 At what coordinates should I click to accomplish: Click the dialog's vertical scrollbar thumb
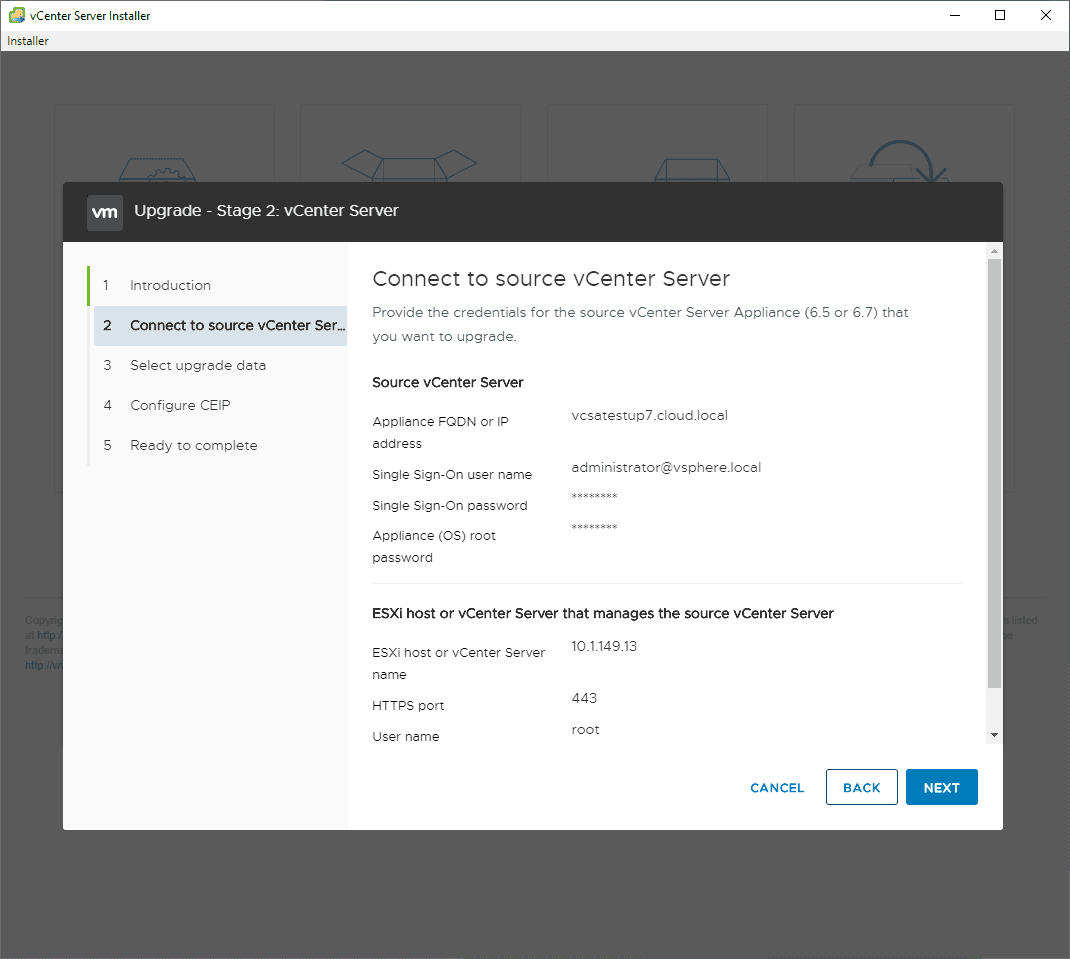(994, 470)
